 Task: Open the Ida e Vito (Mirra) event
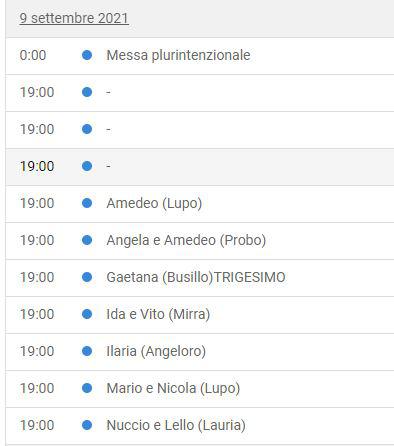click(x=158, y=314)
